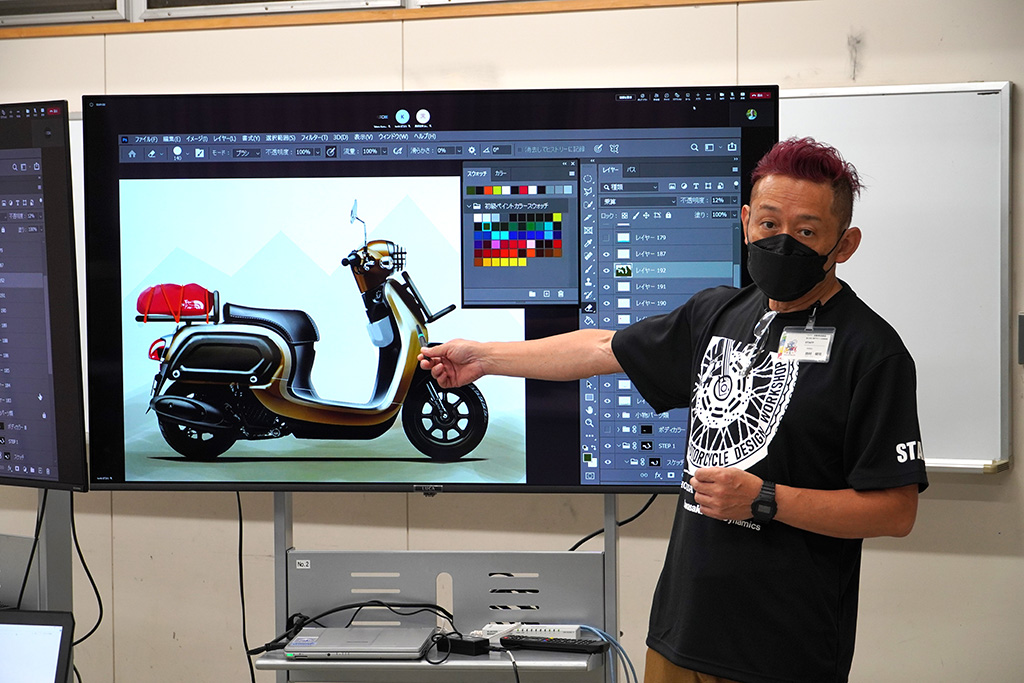
Task: Open the 編集(E) menu
Action: pos(172,139)
